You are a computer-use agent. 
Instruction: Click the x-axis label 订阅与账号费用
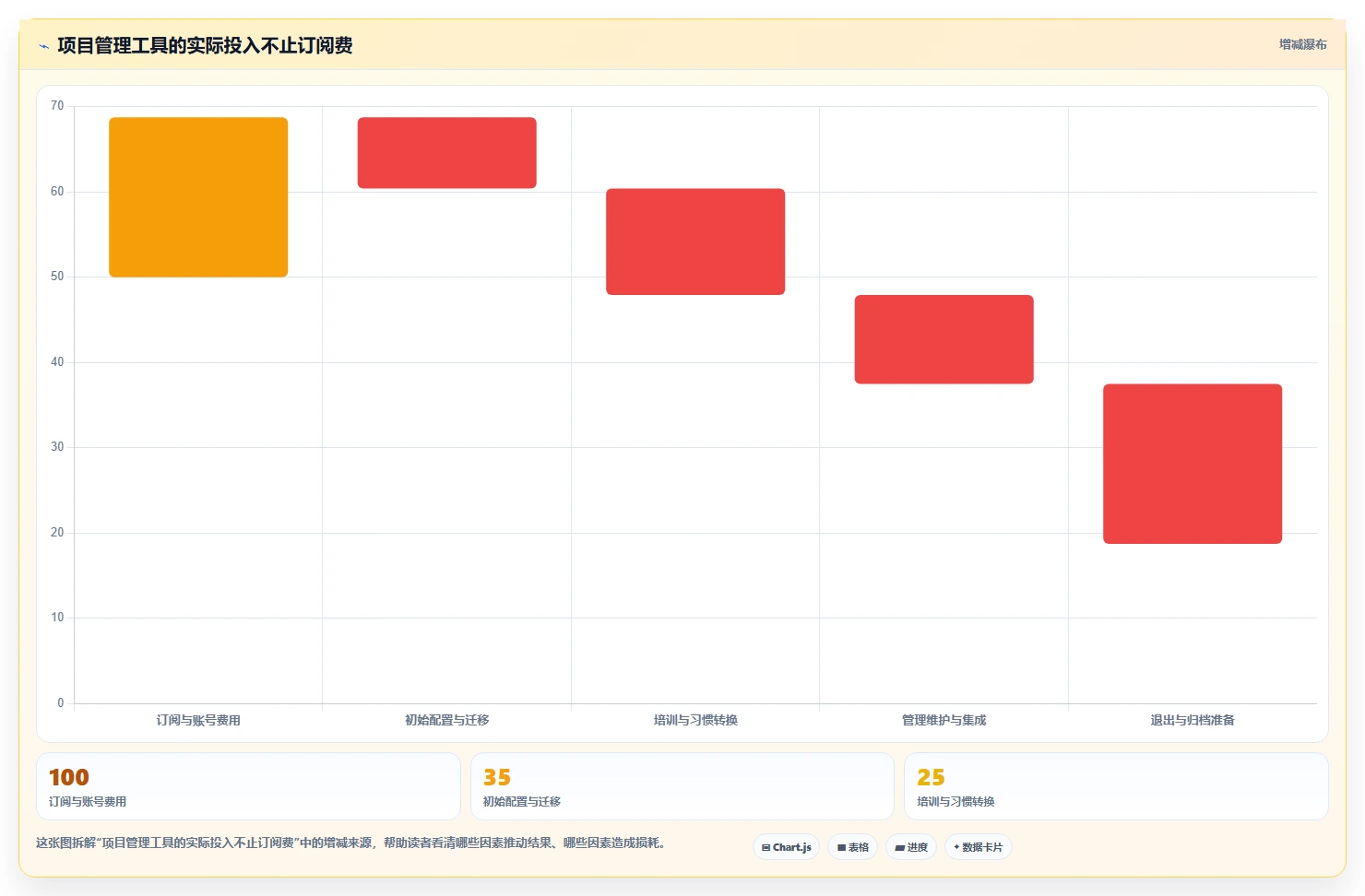pos(198,720)
